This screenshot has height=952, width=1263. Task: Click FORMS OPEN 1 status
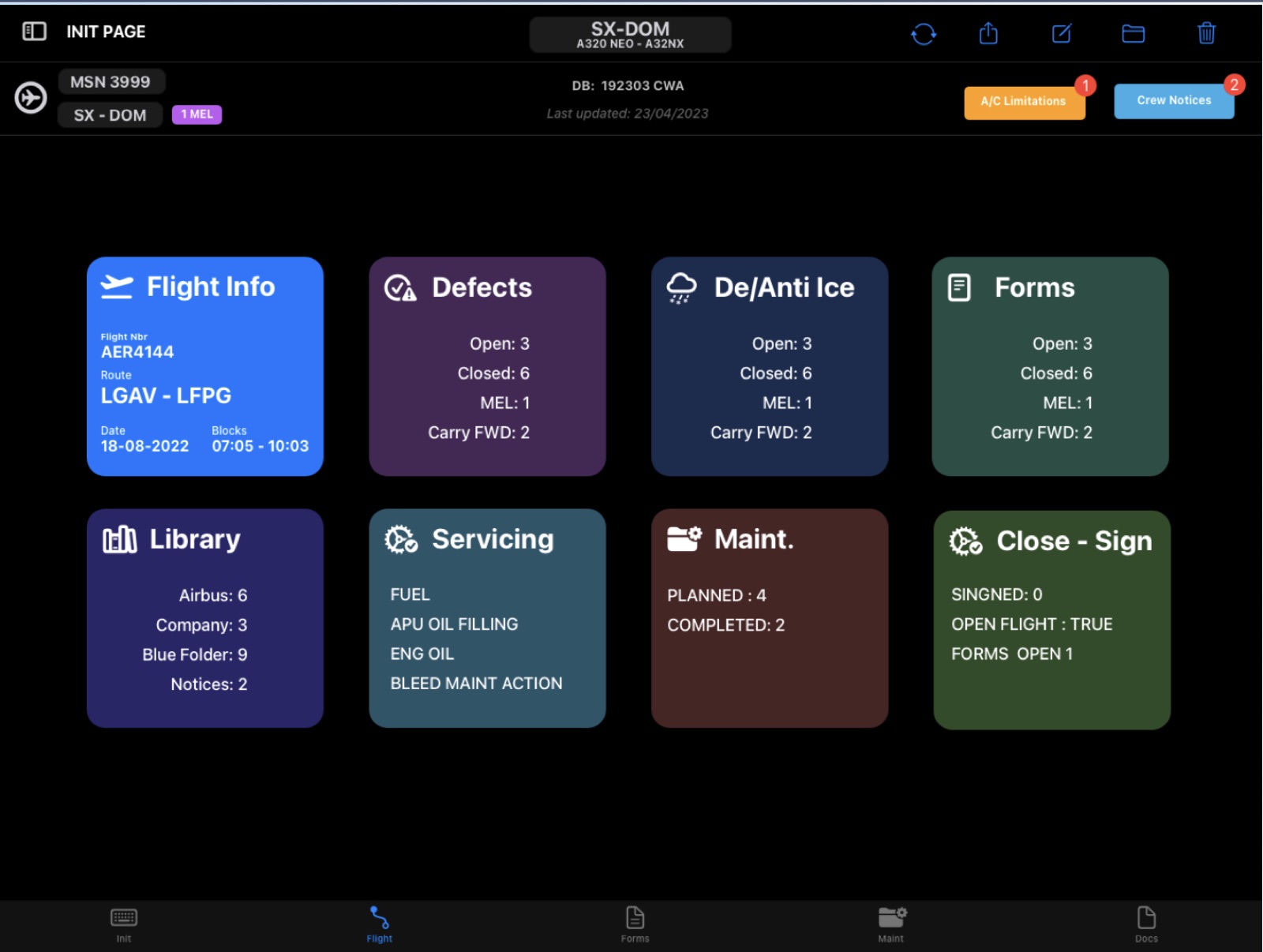[1012, 654]
